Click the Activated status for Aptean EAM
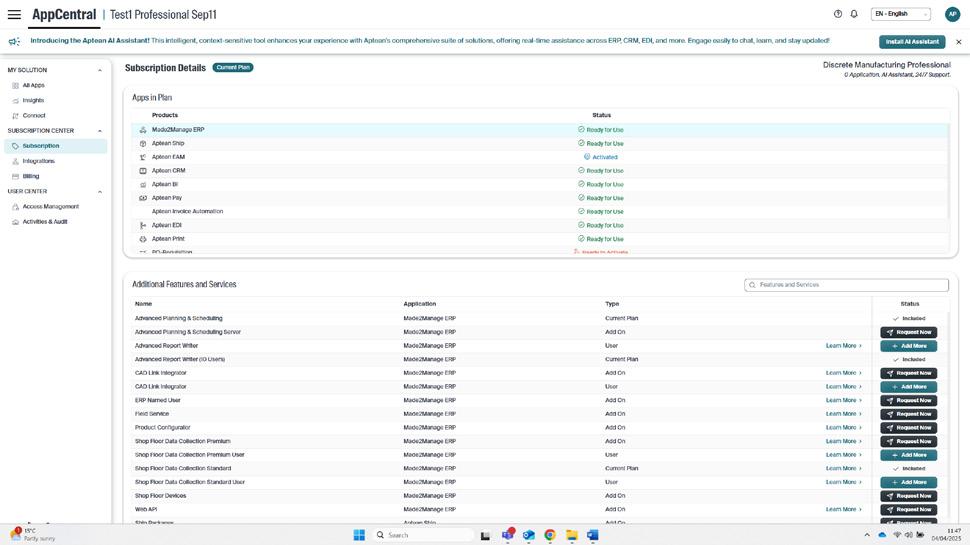Image resolution: width=970 pixels, height=545 pixels. pos(601,157)
